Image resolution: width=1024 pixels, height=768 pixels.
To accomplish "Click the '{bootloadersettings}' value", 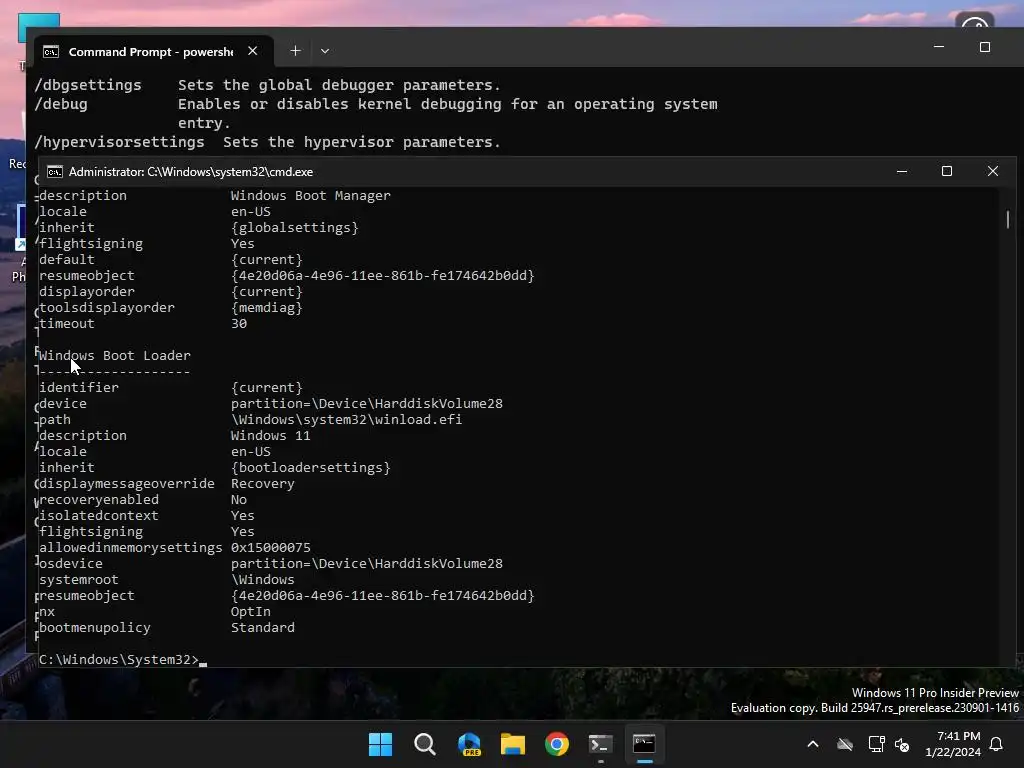I will click(x=310, y=468).
